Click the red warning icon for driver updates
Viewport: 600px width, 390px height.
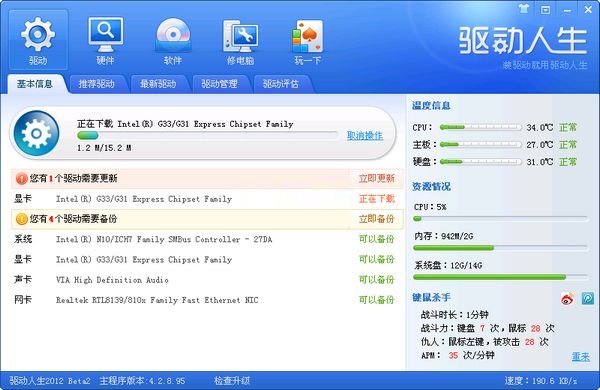click(21, 178)
